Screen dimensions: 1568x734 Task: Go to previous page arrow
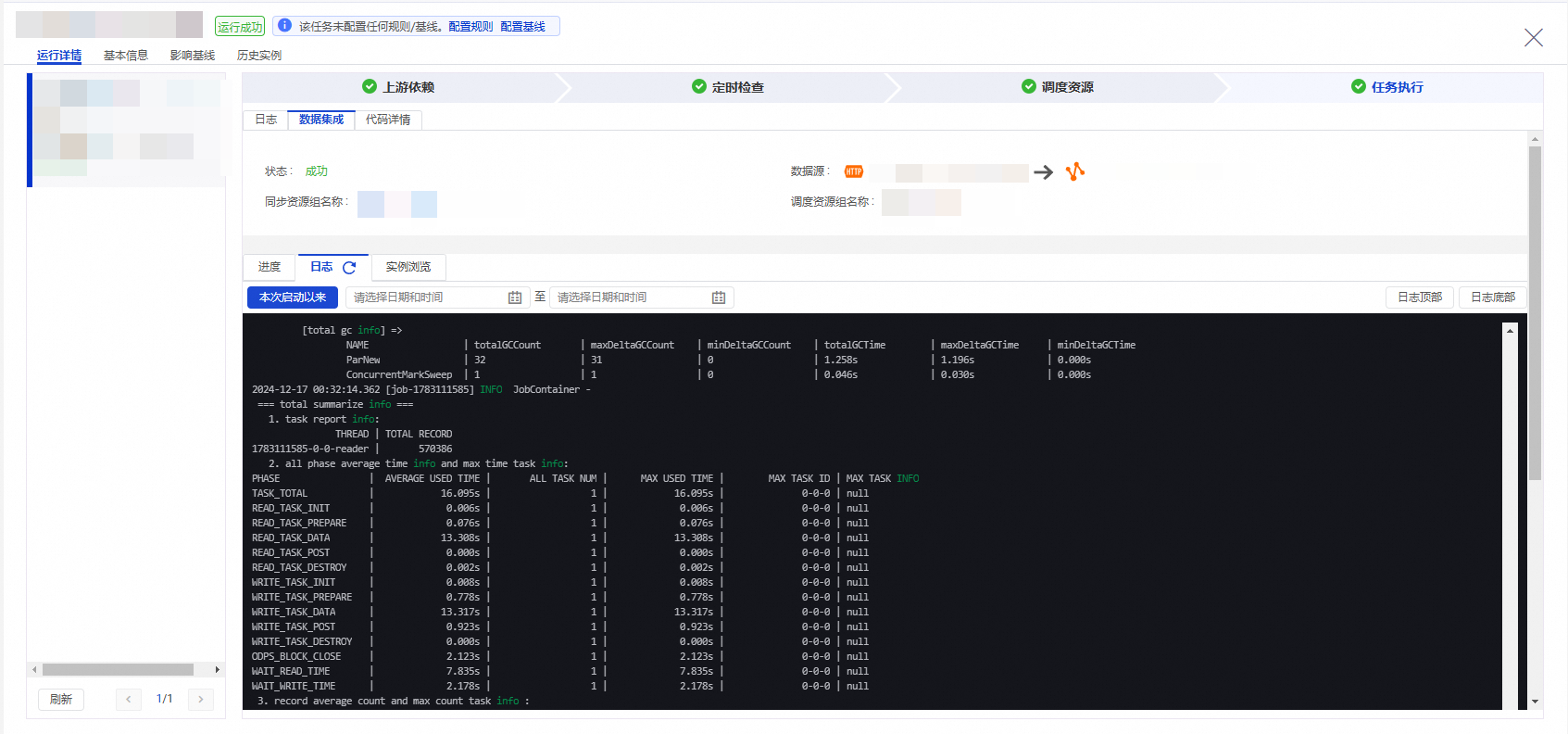pos(129,699)
